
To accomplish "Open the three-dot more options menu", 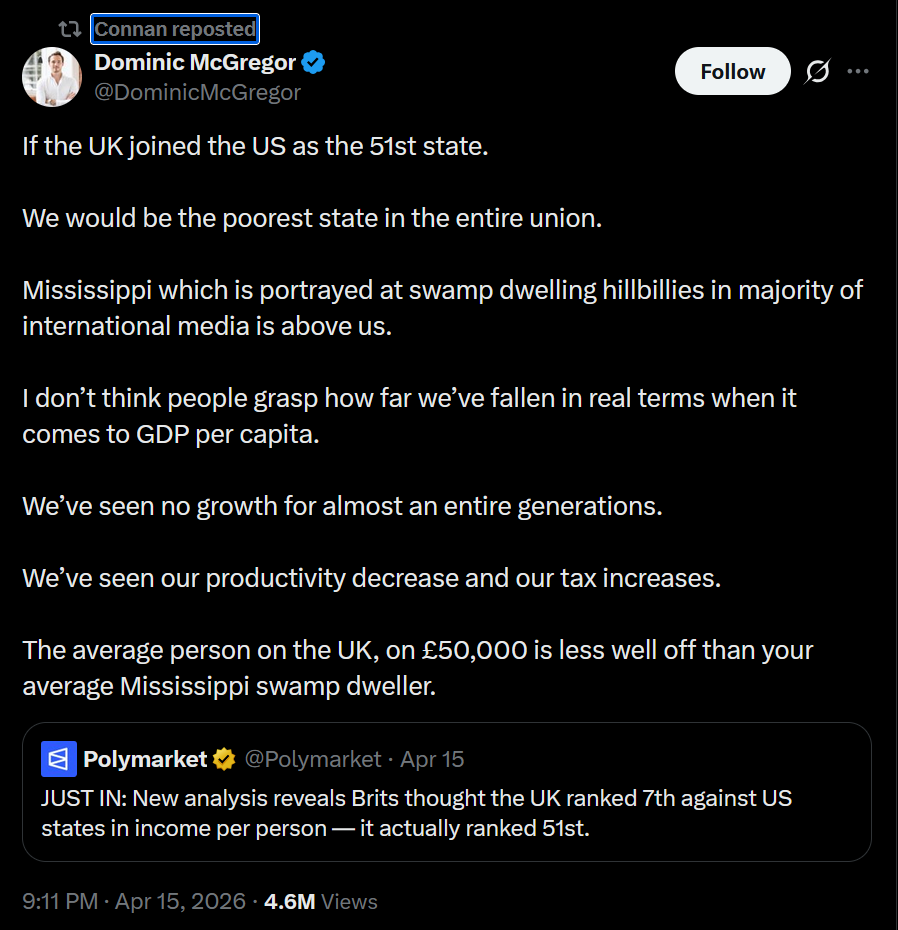I will point(858,72).
